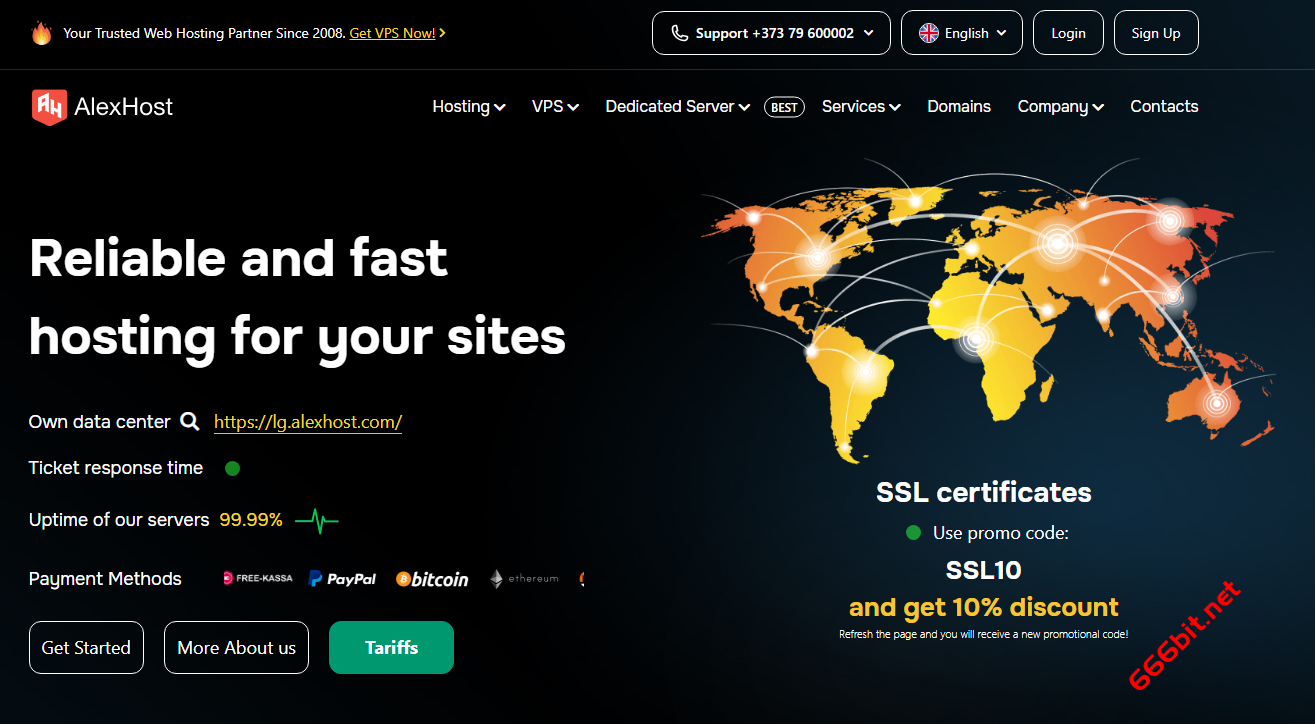This screenshot has width=1315, height=724.
Task: Click the magnifier icon beside Own data center
Action: coord(189,422)
